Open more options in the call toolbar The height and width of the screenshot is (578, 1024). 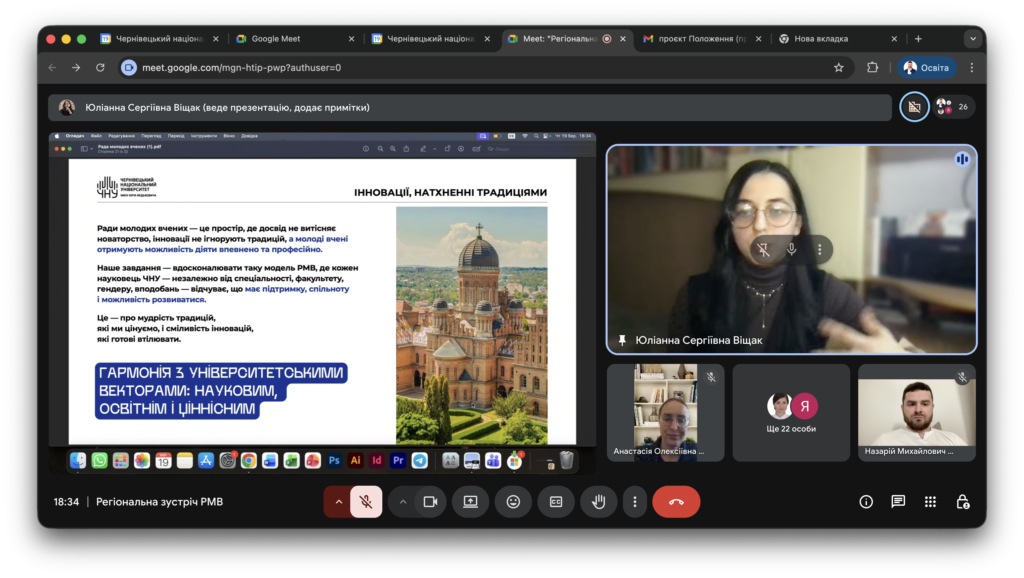635,502
